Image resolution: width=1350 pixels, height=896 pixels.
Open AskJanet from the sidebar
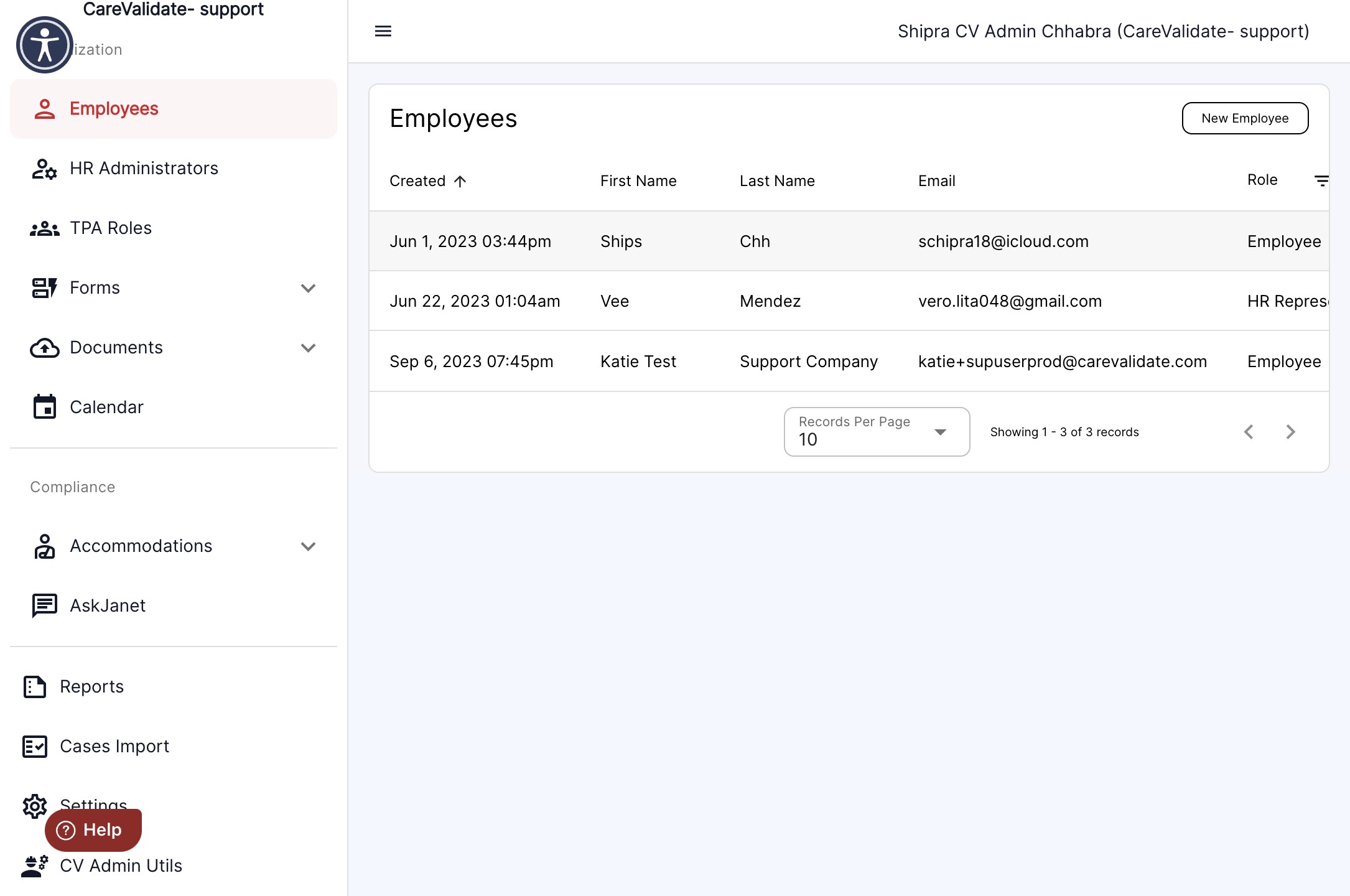tap(174, 605)
